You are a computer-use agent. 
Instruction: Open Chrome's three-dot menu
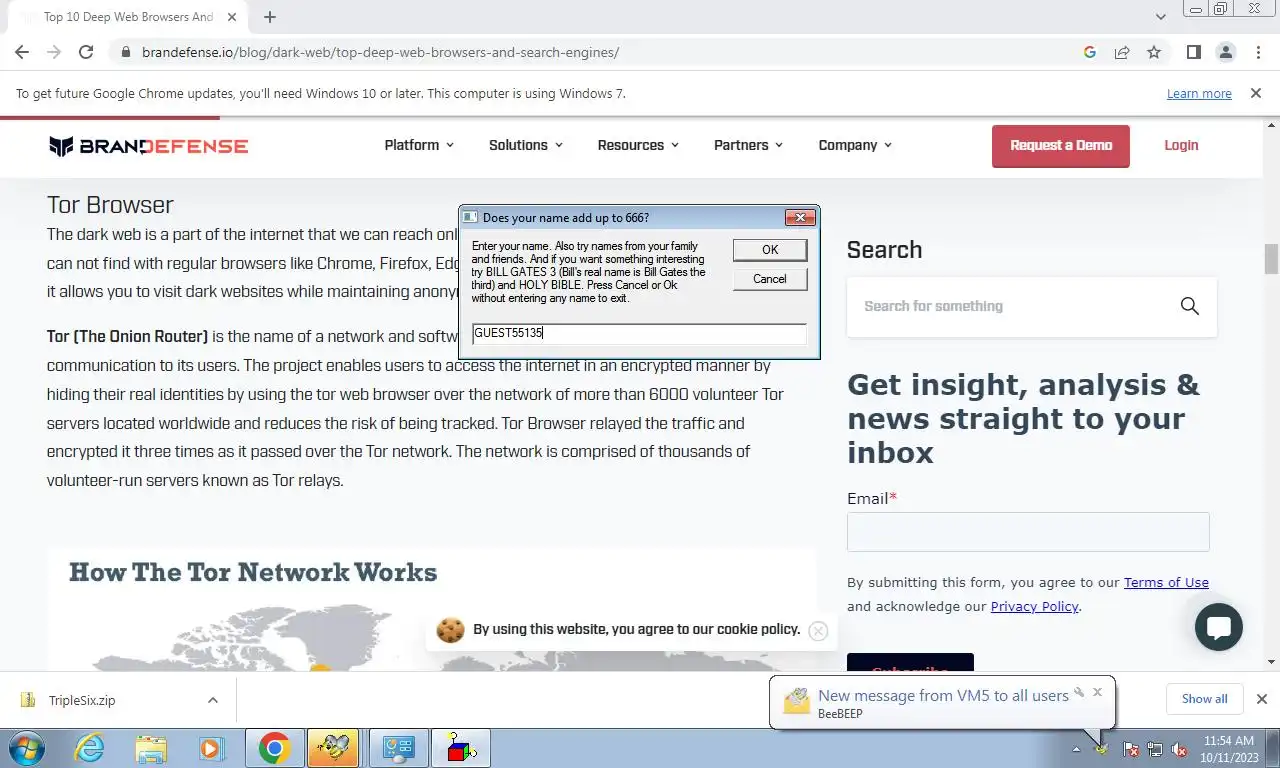[x=1257, y=52]
